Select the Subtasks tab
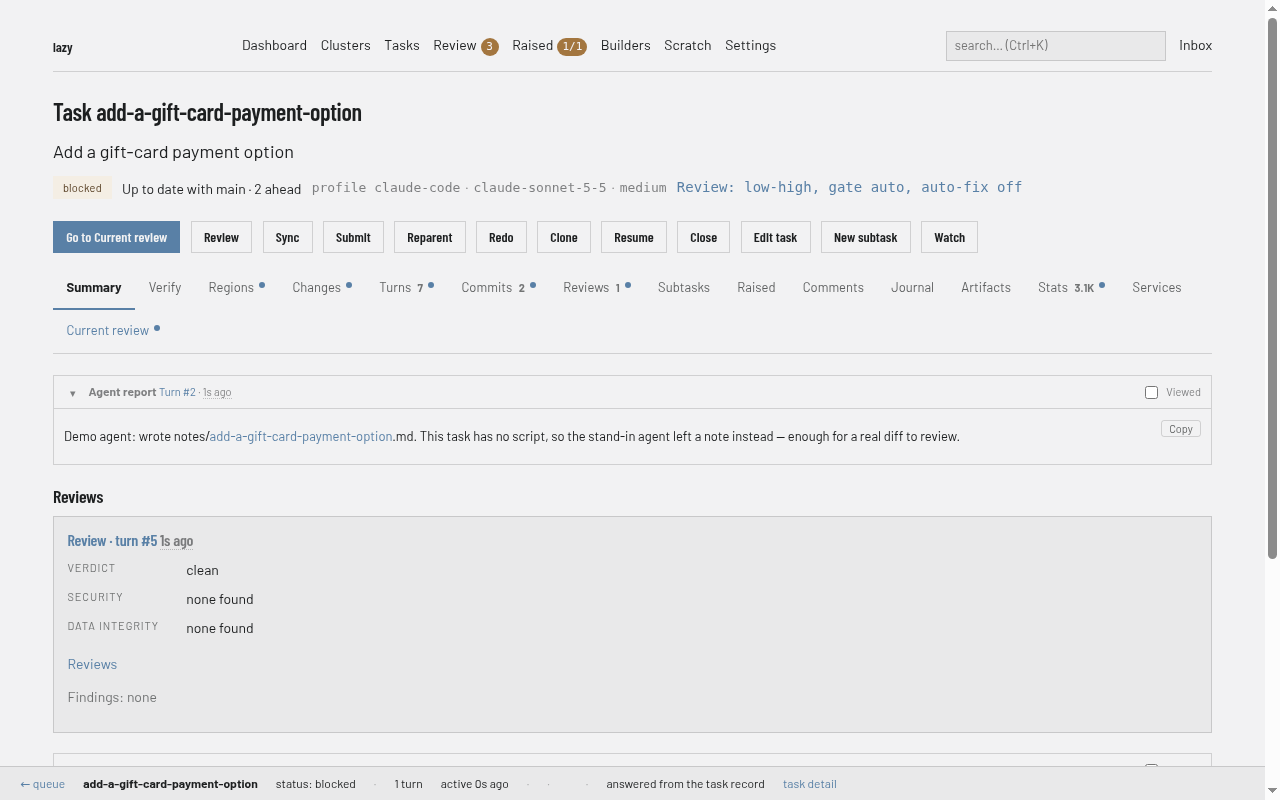 684,287
